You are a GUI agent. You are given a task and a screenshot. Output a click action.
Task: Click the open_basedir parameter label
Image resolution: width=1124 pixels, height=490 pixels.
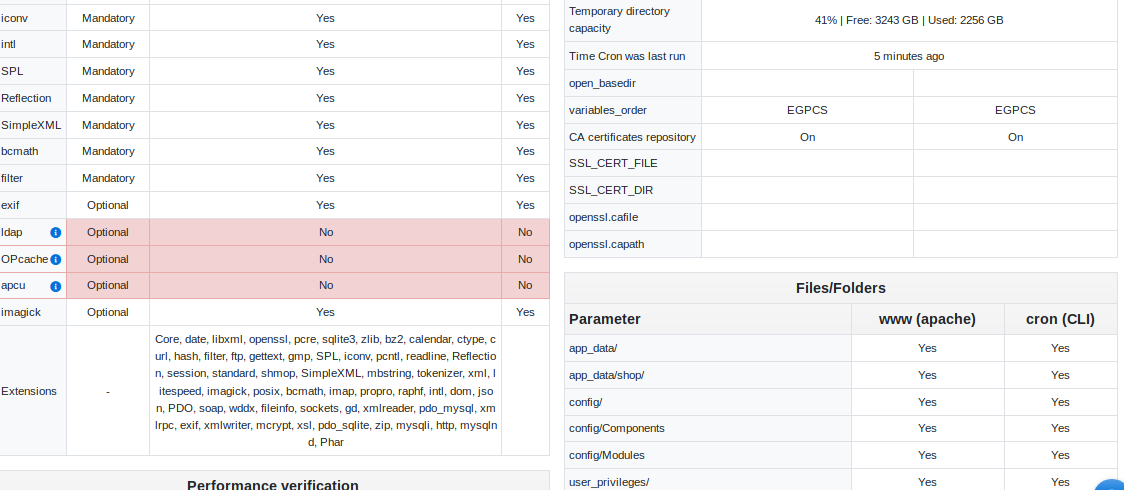pyautogui.click(x=602, y=83)
